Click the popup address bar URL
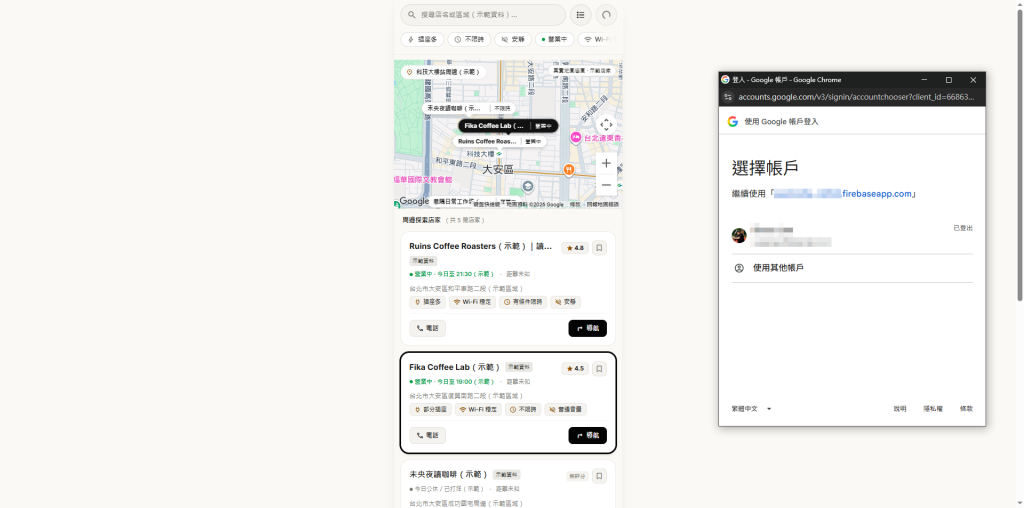Image resolution: width=1024 pixels, height=508 pixels. pos(856,97)
